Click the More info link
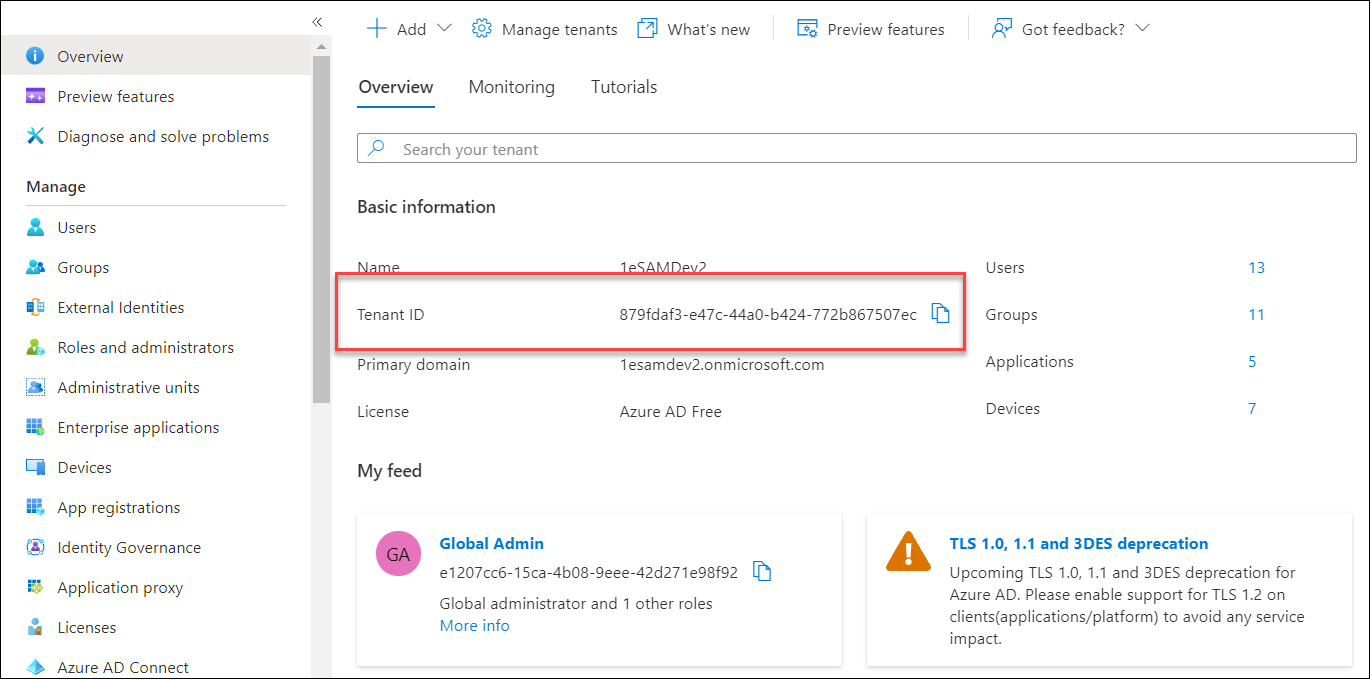 474,626
